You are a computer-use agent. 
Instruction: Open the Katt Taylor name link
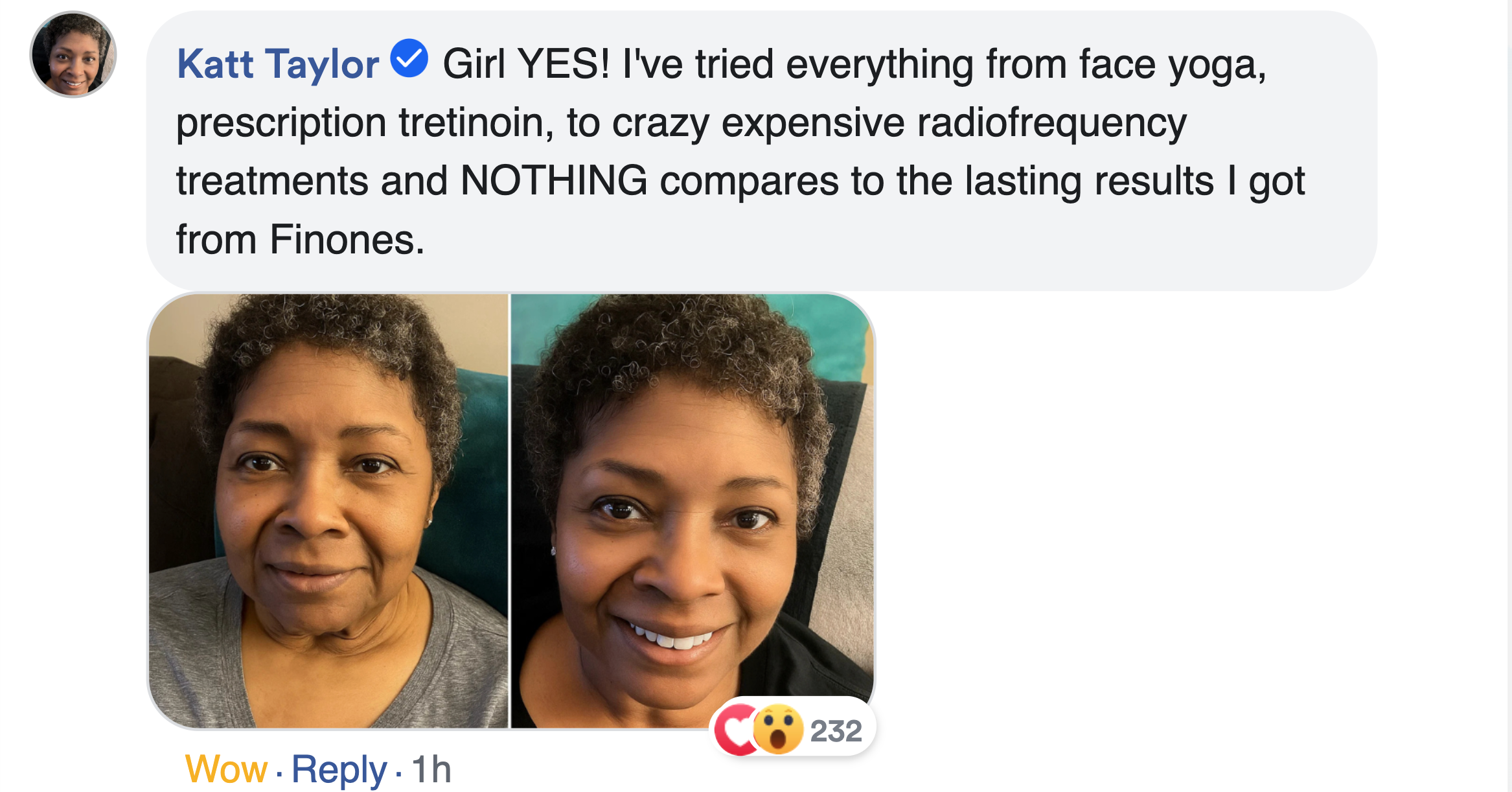pyautogui.click(x=278, y=64)
